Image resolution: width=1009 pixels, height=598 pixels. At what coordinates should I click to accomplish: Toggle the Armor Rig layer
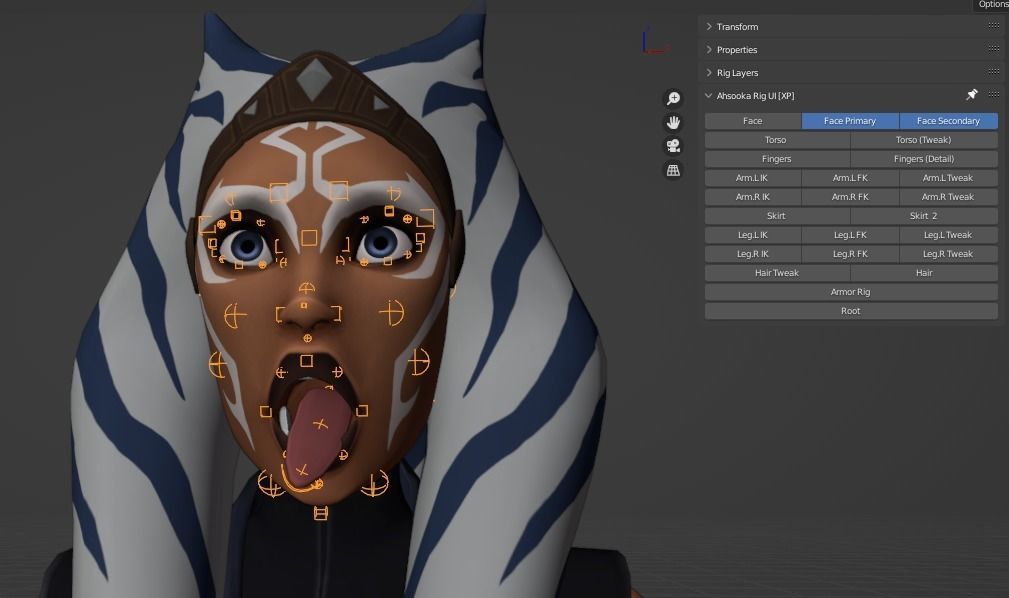click(851, 292)
